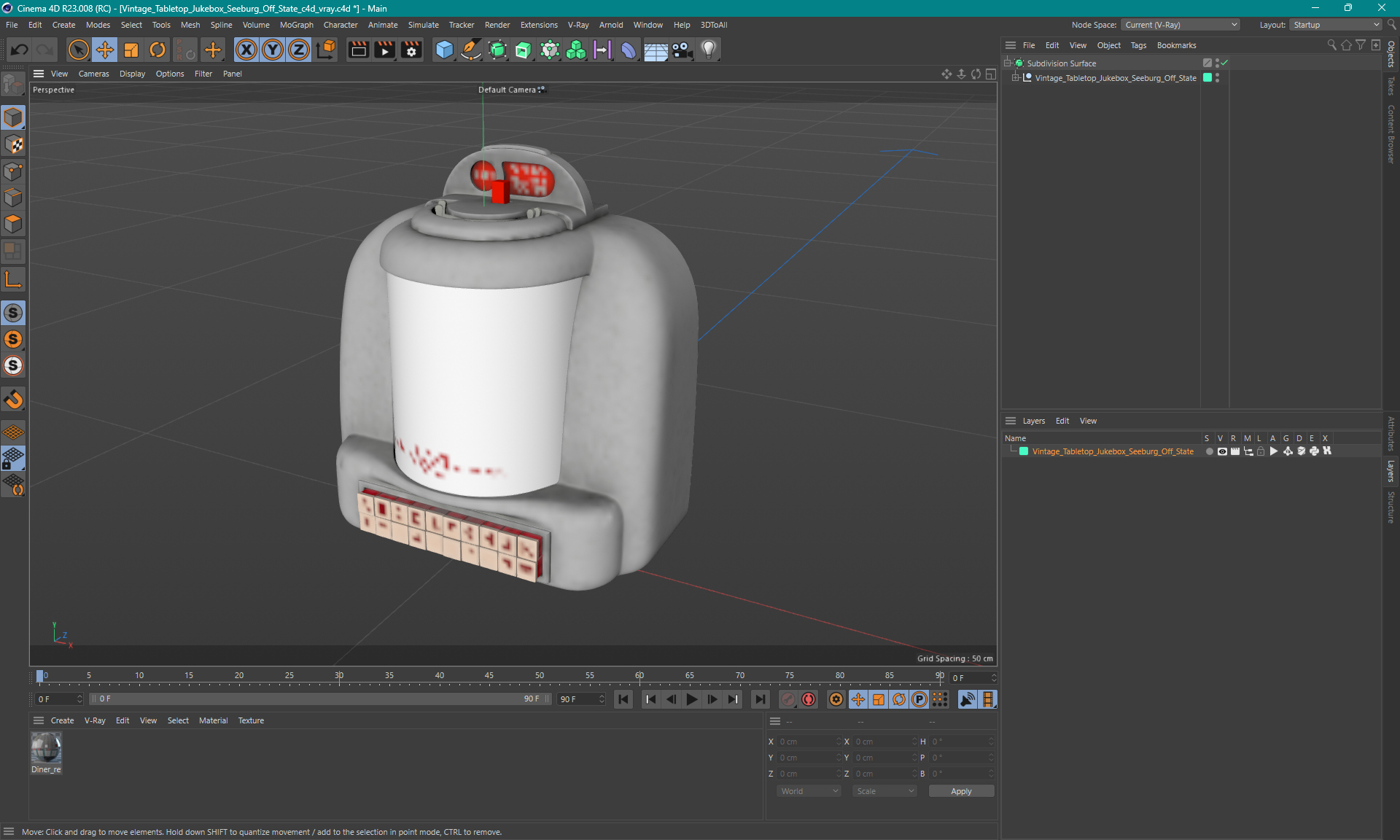This screenshot has width=1400, height=840.
Task: Enable Axis mode L-shaped icon
Action: (13, 279)
